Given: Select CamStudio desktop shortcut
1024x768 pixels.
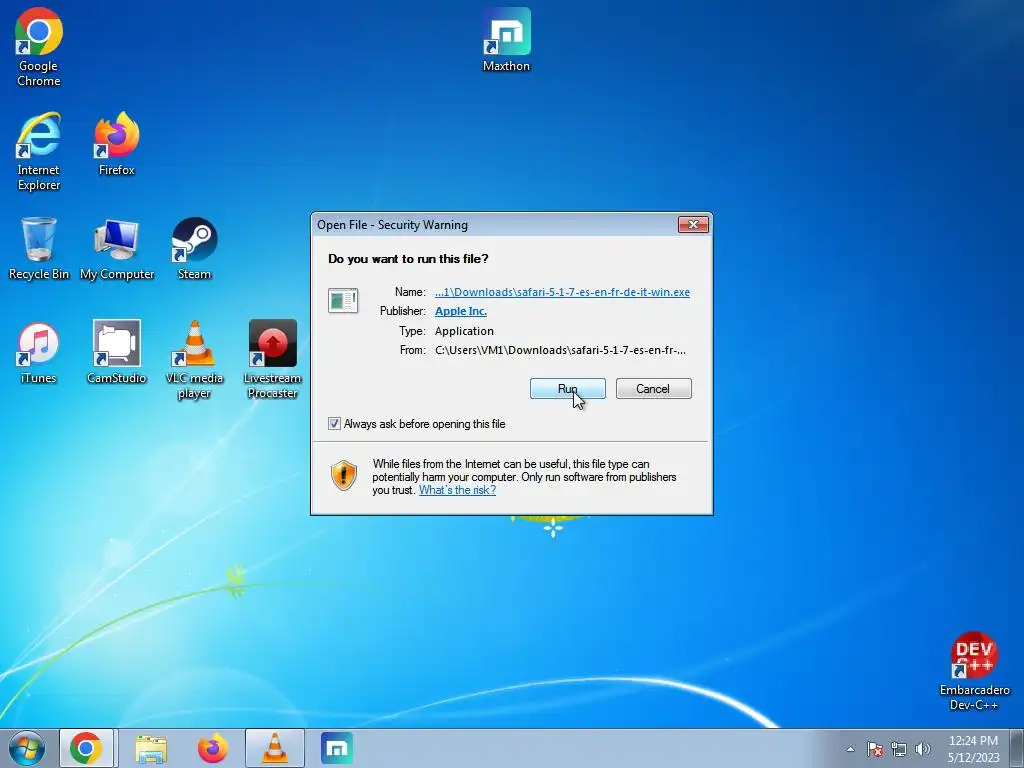Looking at the screenshot, I should pyautogui.click(x=116, y=353).
